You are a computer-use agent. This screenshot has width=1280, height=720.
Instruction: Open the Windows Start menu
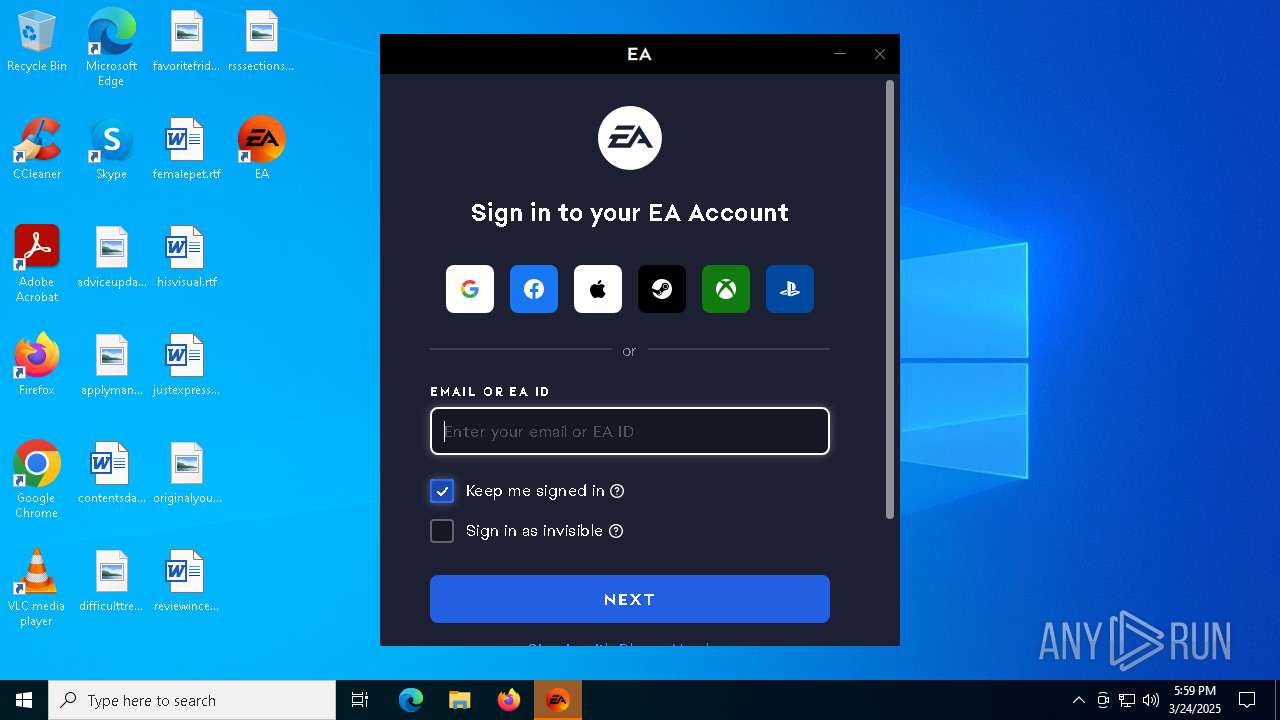[24, 700]
